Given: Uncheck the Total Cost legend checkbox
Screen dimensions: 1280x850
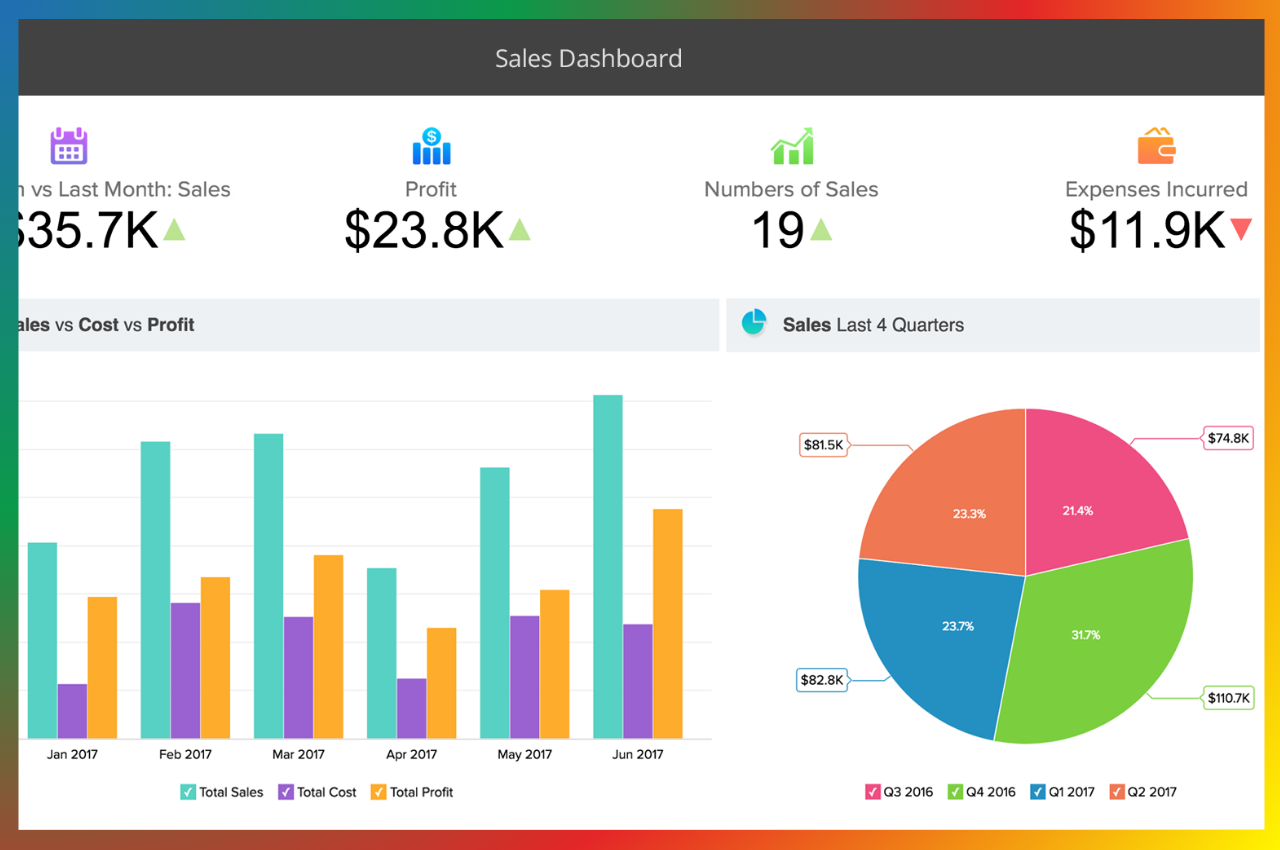Looking at the screenshot, I should pos(285,792).
